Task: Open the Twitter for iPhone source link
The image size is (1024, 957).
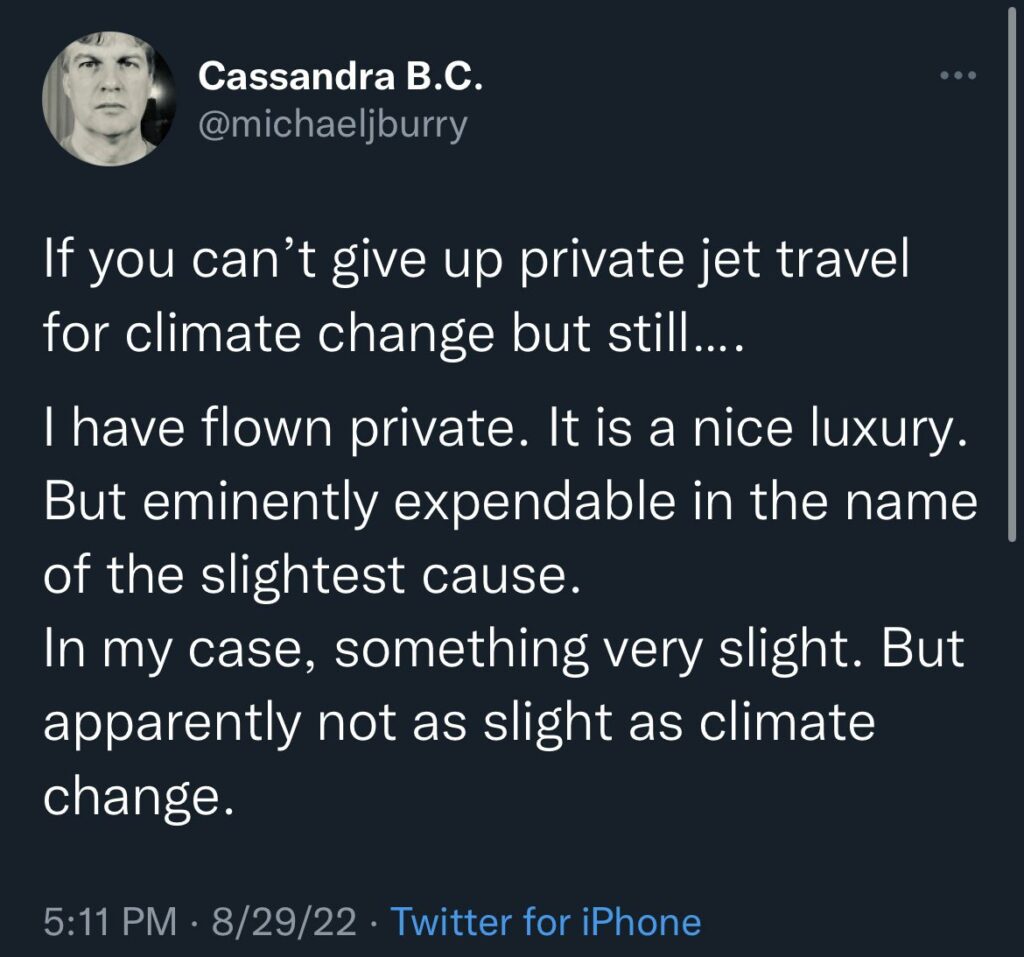Action: (545, 921)
